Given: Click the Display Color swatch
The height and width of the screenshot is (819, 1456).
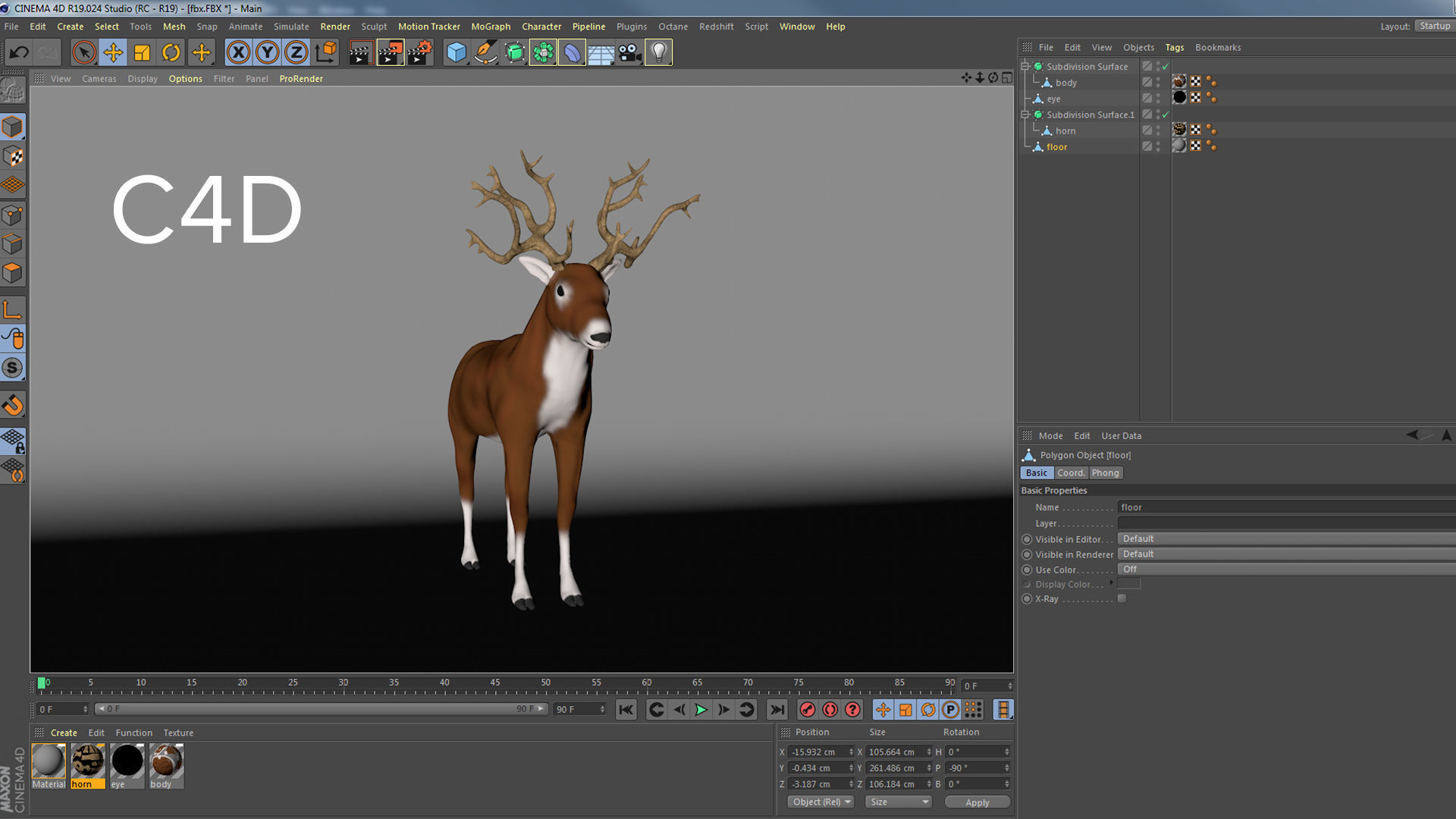Looking at the screenshot, I should tap(1128, 584).
